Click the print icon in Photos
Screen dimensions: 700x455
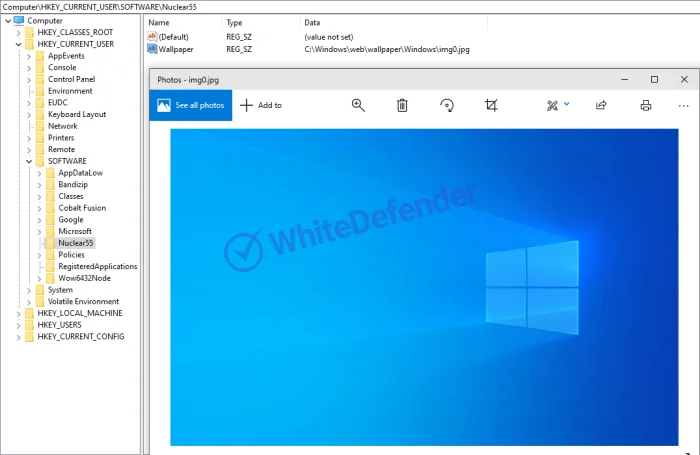coord(646,105)
